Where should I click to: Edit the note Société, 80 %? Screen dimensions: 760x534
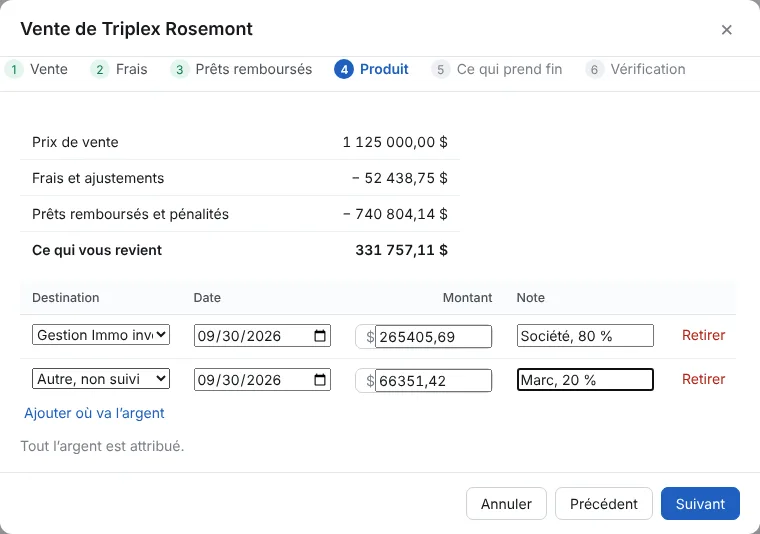click(x=585, y=335)
